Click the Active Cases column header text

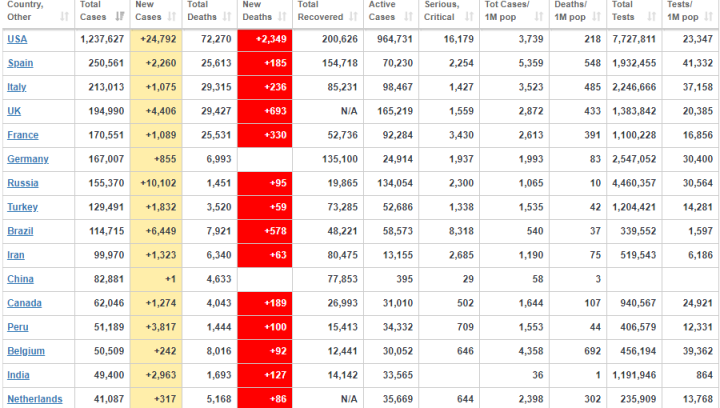click(x=382, y=11)
